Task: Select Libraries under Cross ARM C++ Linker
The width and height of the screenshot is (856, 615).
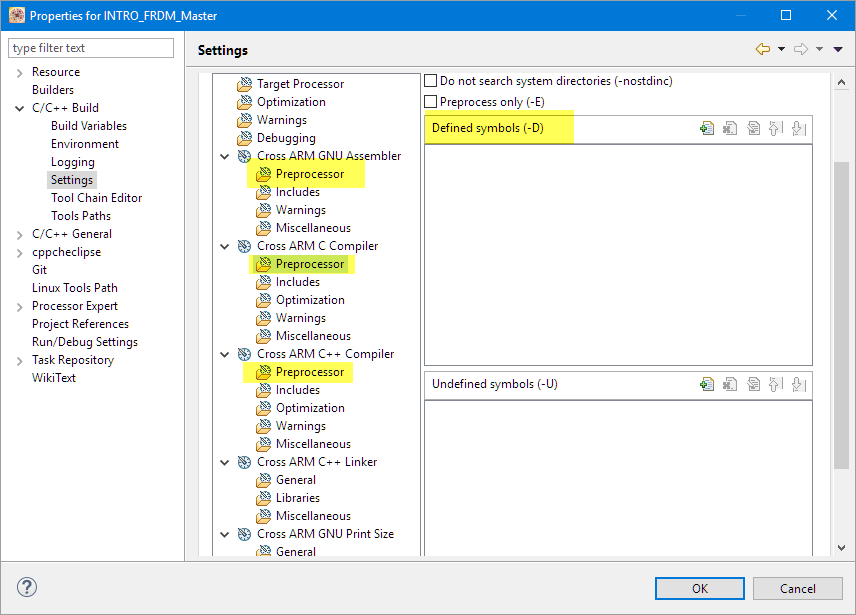Action: 297,498
